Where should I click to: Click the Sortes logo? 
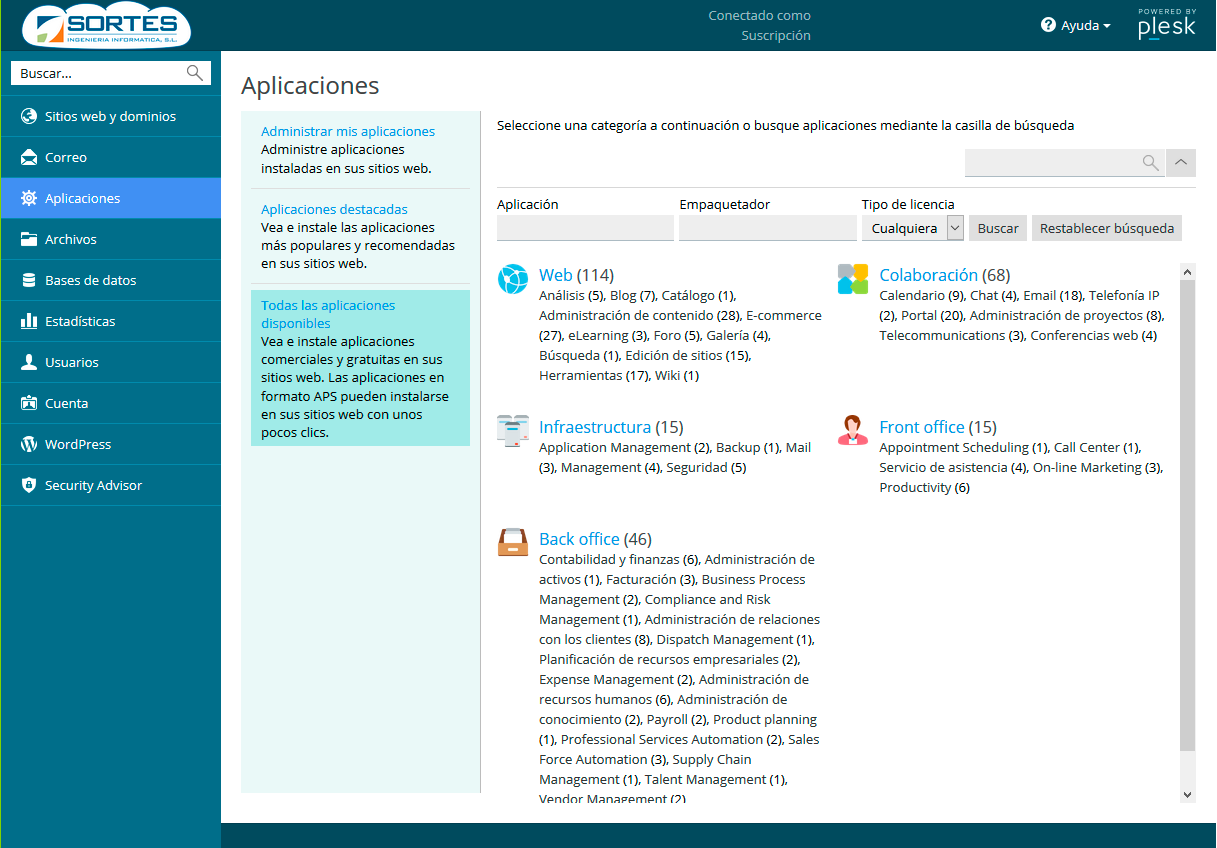(106, 25)
